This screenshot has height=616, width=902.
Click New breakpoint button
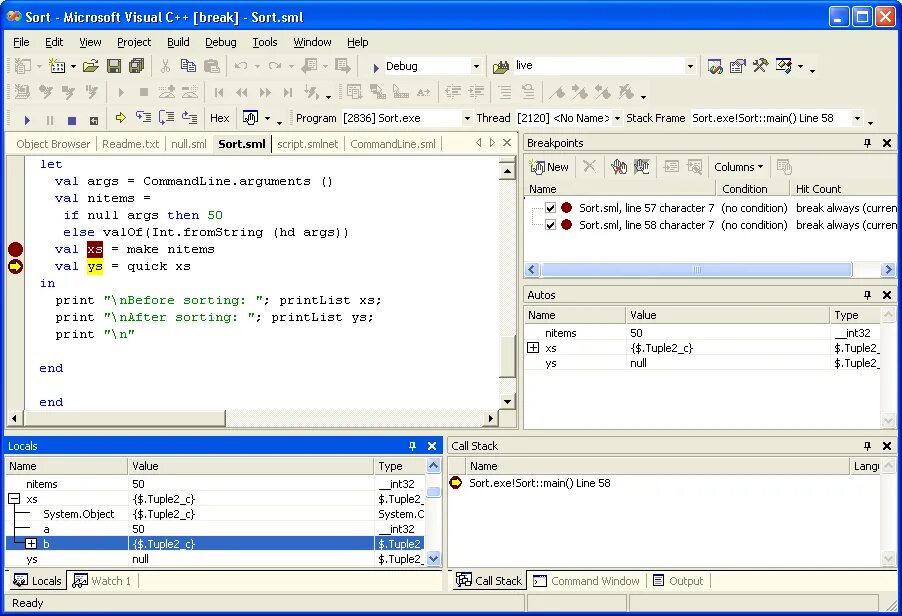tap(549, 167)
